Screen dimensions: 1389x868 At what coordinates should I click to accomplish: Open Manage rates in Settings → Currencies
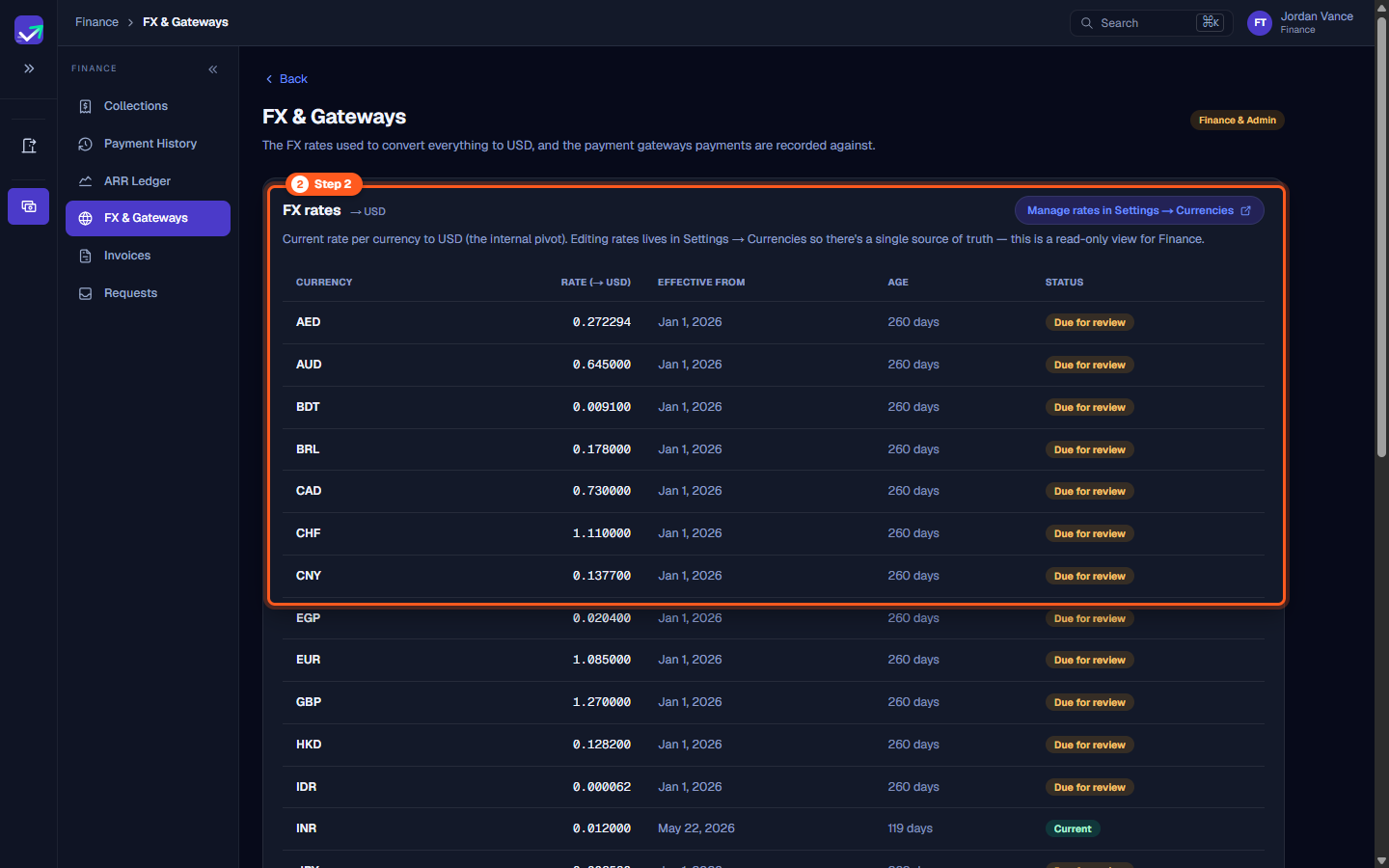click(x=1139, y=210)
